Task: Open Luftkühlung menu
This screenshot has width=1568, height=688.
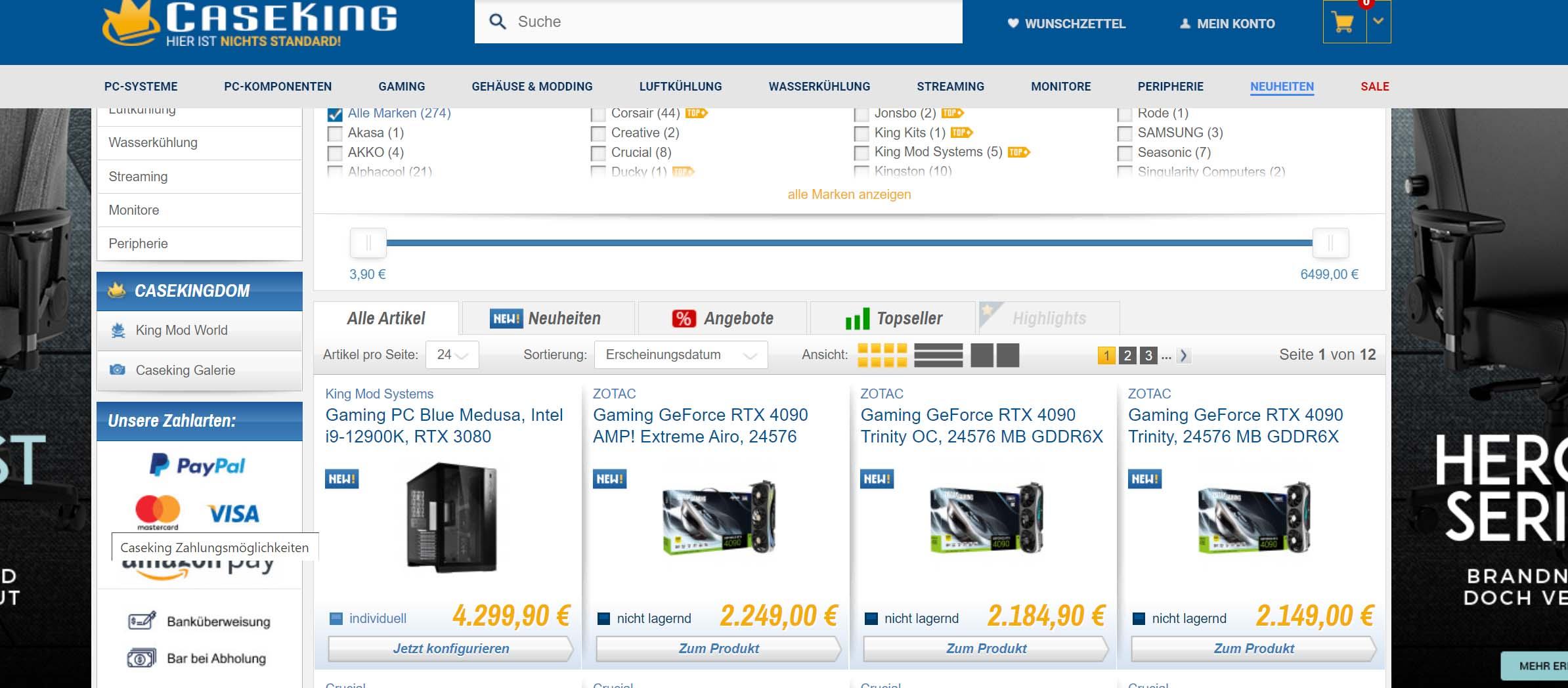Action: (x=680, y=87)
